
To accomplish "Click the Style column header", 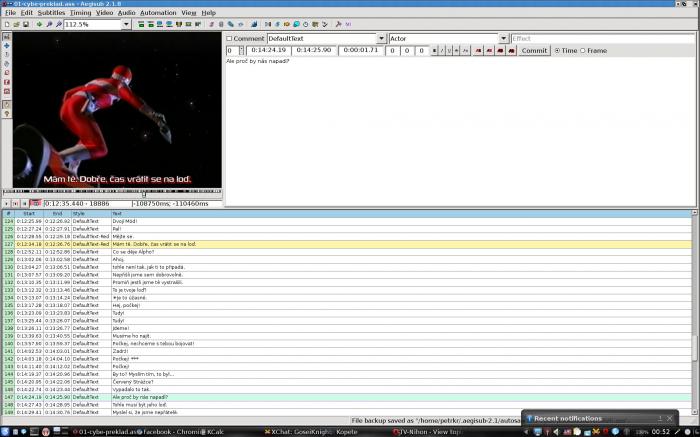I will click(91, 214).
